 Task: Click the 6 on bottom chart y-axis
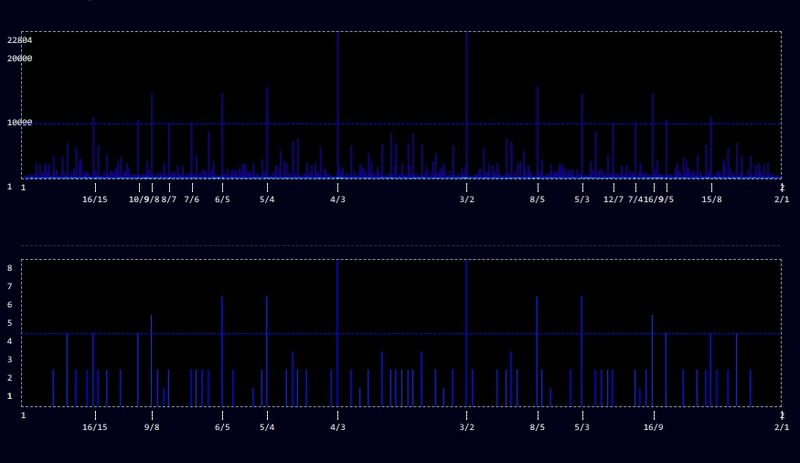10,305
